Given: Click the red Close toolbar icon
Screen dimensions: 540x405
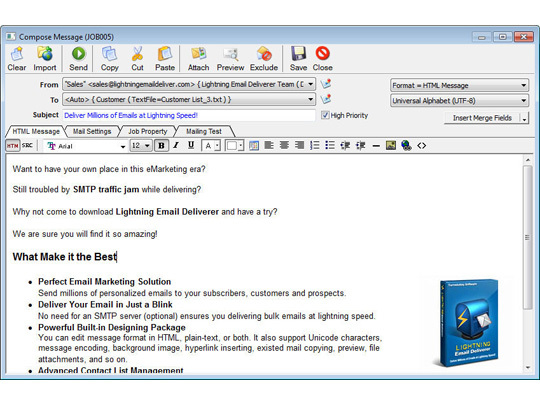Looking at the screenshot, I should (323, 59).
